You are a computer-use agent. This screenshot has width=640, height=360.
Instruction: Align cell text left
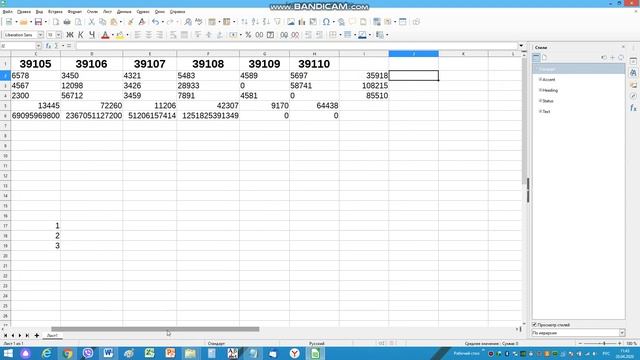138,35
